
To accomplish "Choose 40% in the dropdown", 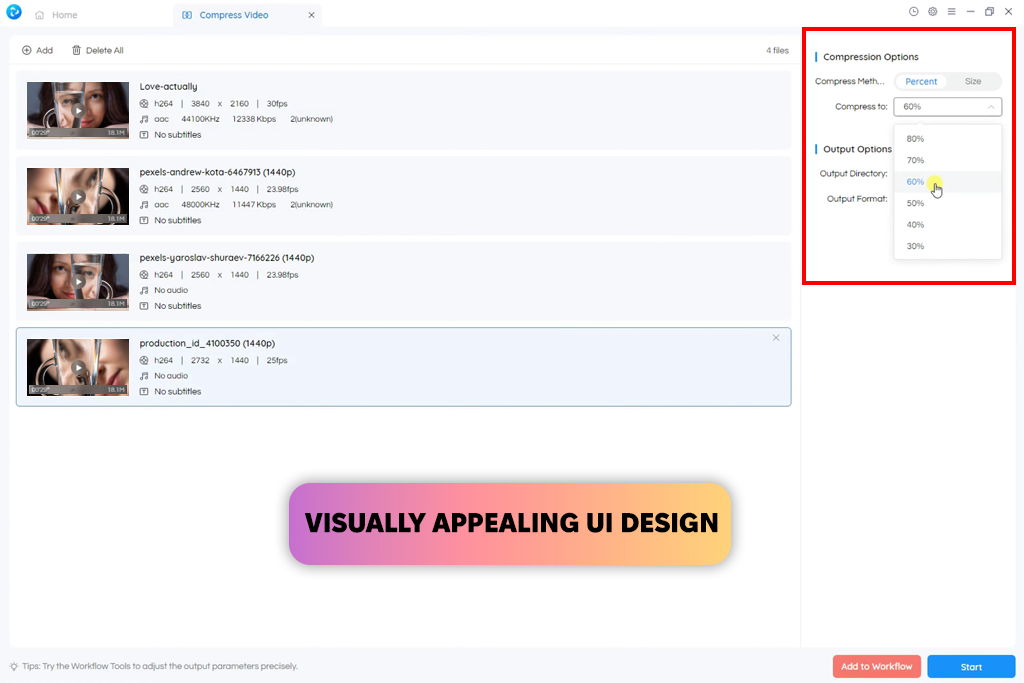I will 948,225.
